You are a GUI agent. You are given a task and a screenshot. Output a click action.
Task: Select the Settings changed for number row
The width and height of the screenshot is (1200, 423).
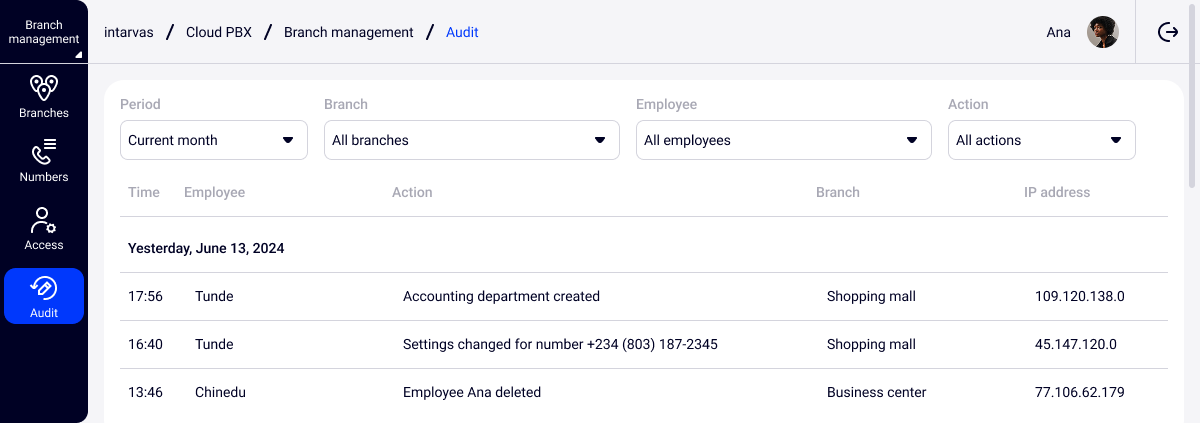coord(560,344)
